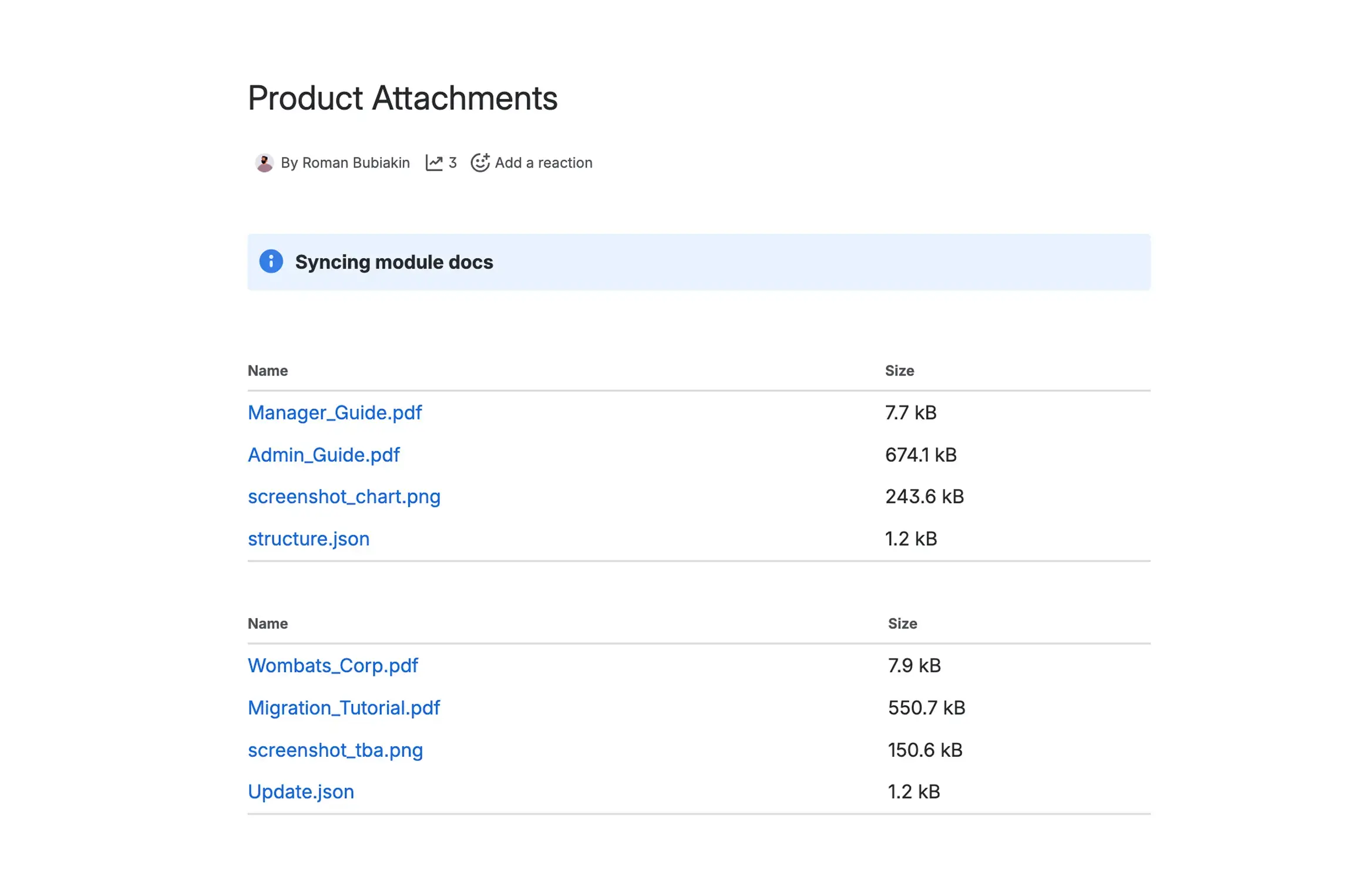
Task: Click the Update.json 1.2 kB size
Action: click(914, 792)
